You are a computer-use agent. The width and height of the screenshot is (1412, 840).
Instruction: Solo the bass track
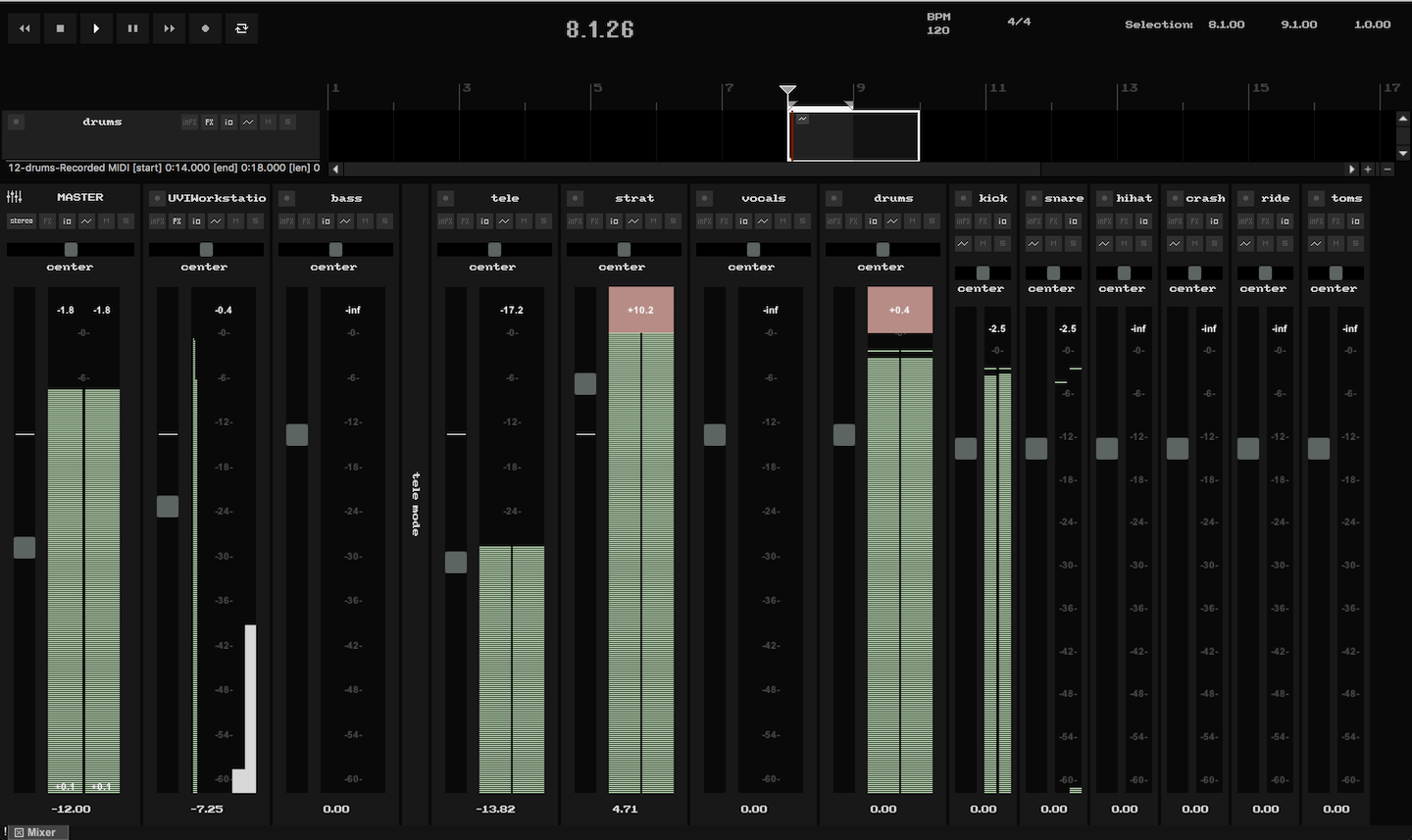384,222
